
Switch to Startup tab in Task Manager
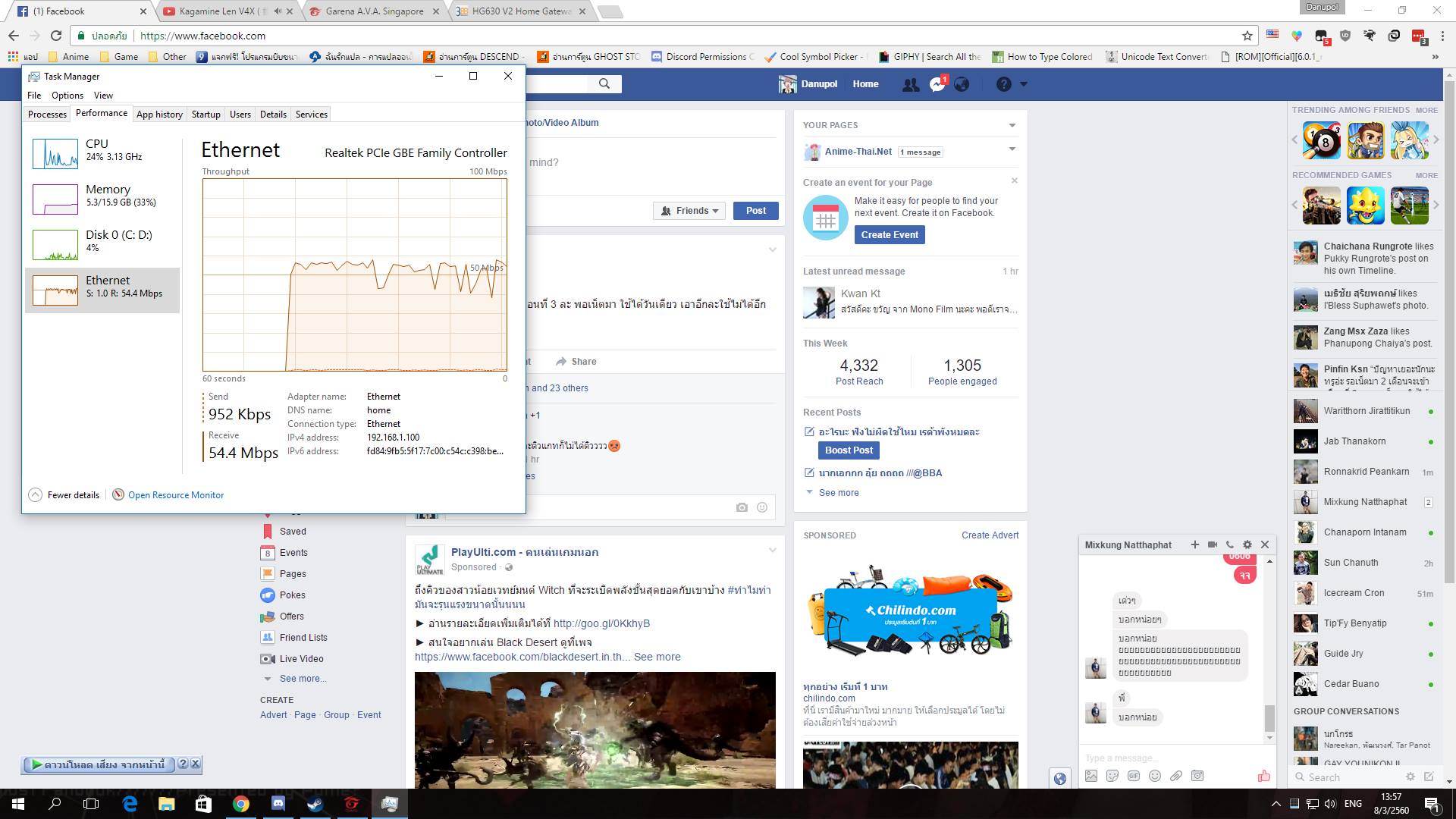pyautogui.click(x=206, y=114)
